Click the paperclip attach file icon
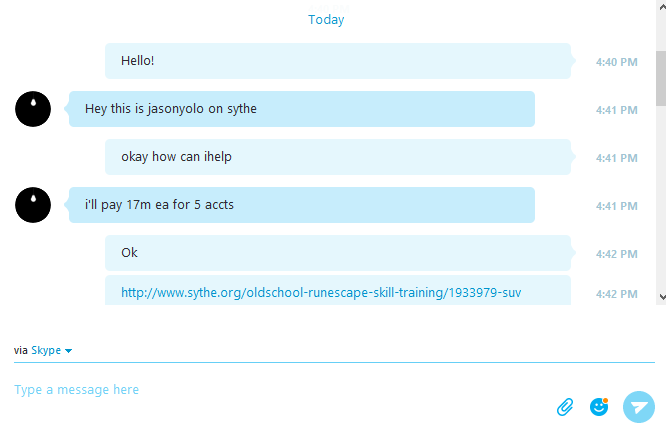666x429 pixels. click(565, 407)
